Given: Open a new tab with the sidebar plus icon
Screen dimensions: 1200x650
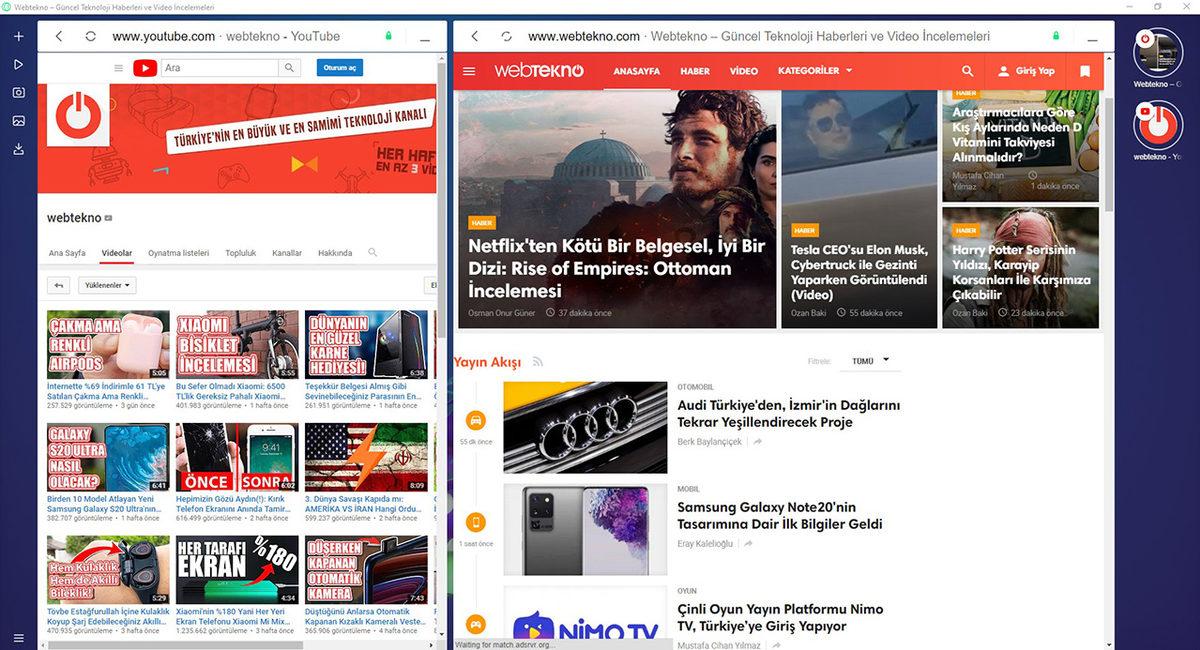Looking at the screenshot, I should [x=16, y=35].
